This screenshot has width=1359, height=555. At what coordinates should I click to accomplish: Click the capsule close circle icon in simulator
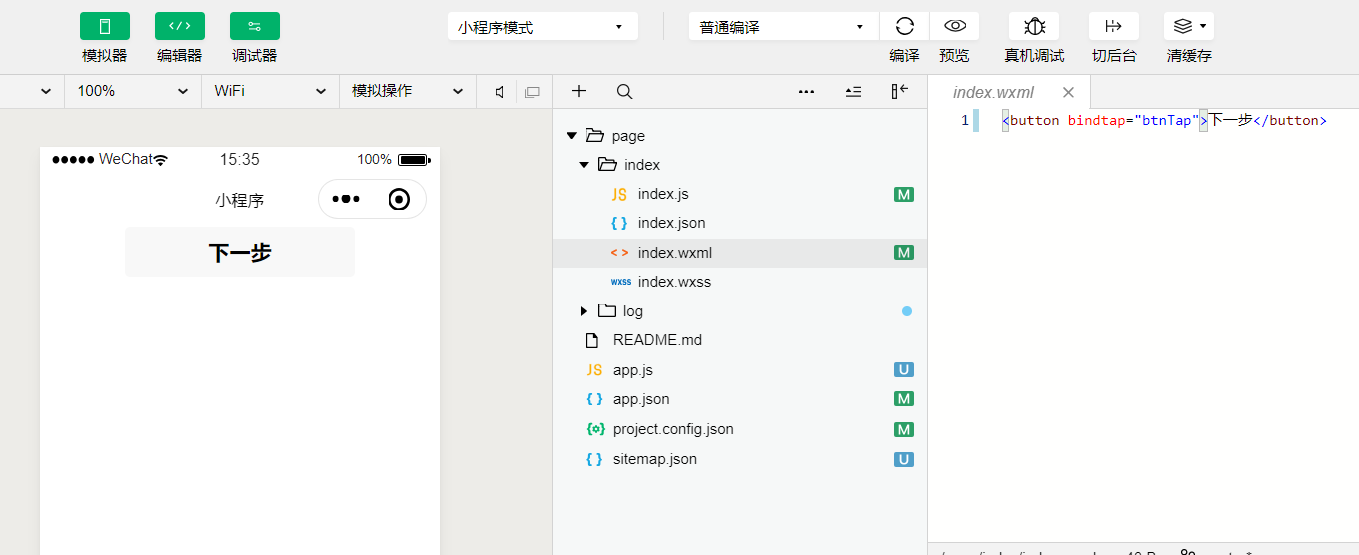pyautogui.click(x=399, y=199)
